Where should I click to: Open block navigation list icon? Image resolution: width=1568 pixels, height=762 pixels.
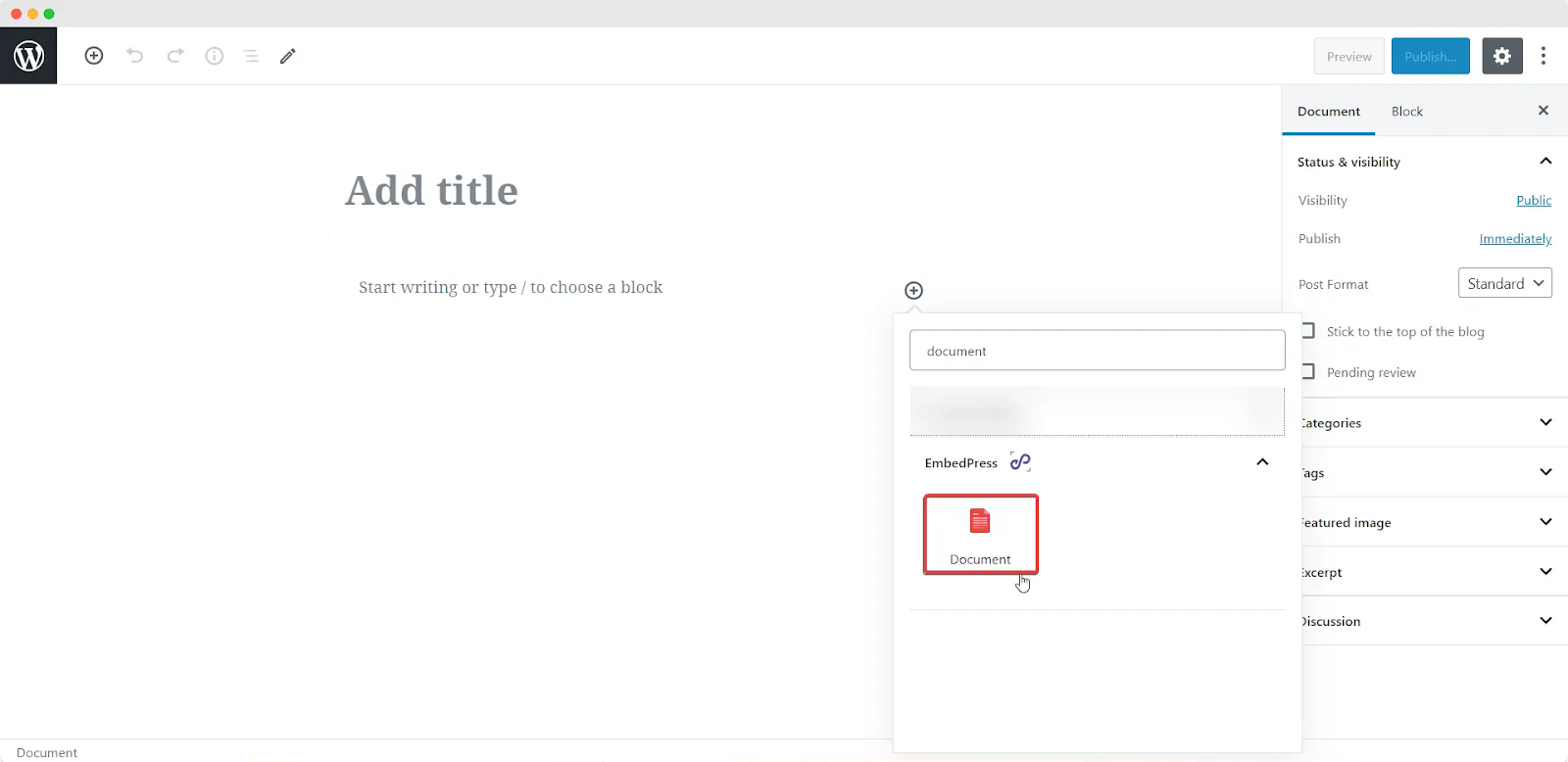click(x=251, y=56)
